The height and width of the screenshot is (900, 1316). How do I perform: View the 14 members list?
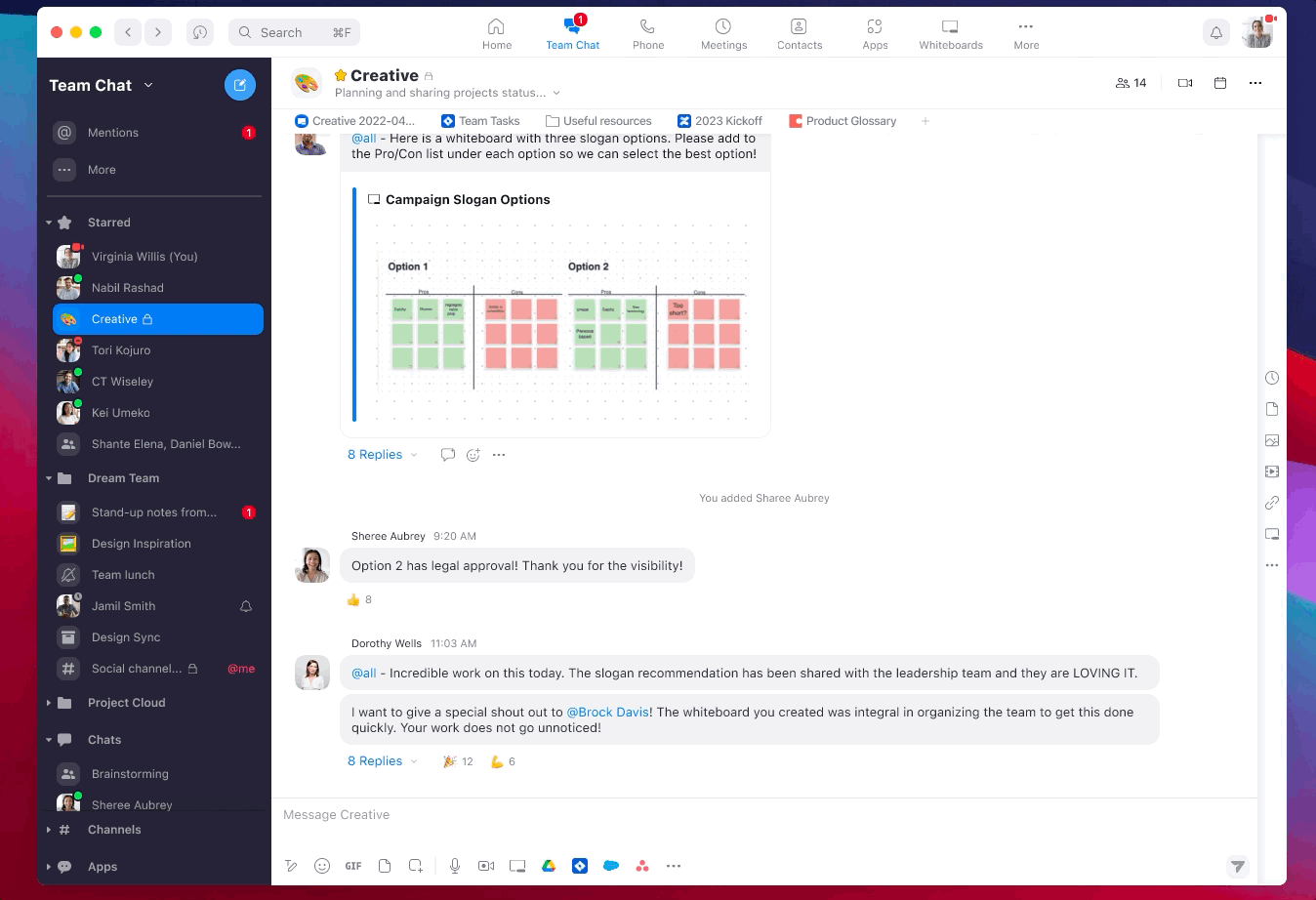(1131, 83)
